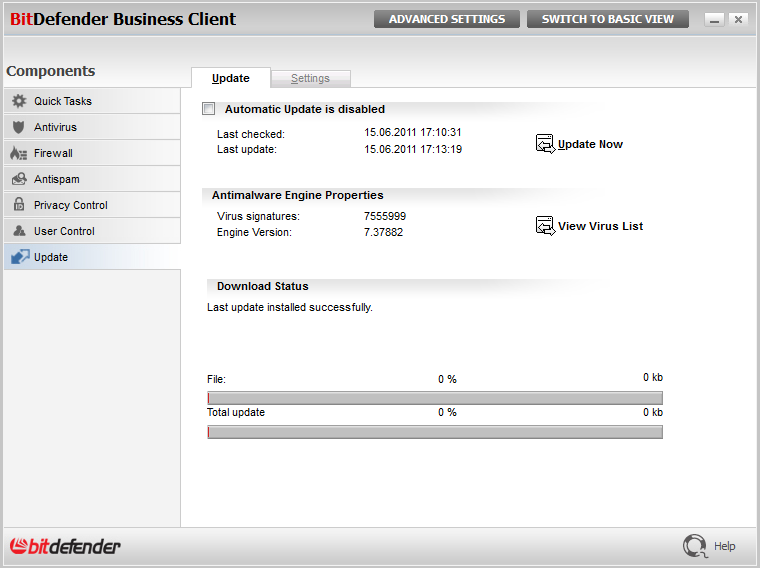This screenshot has width=760, height=568.
Task: Switch to Basic View
Action: (608, 19)
